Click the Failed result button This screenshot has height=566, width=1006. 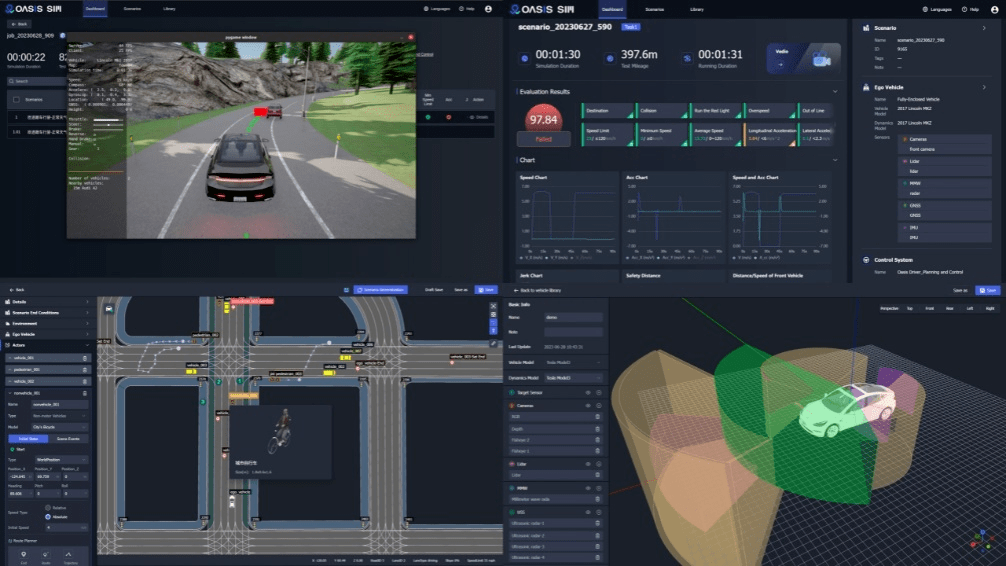click(x=543, y=139)
